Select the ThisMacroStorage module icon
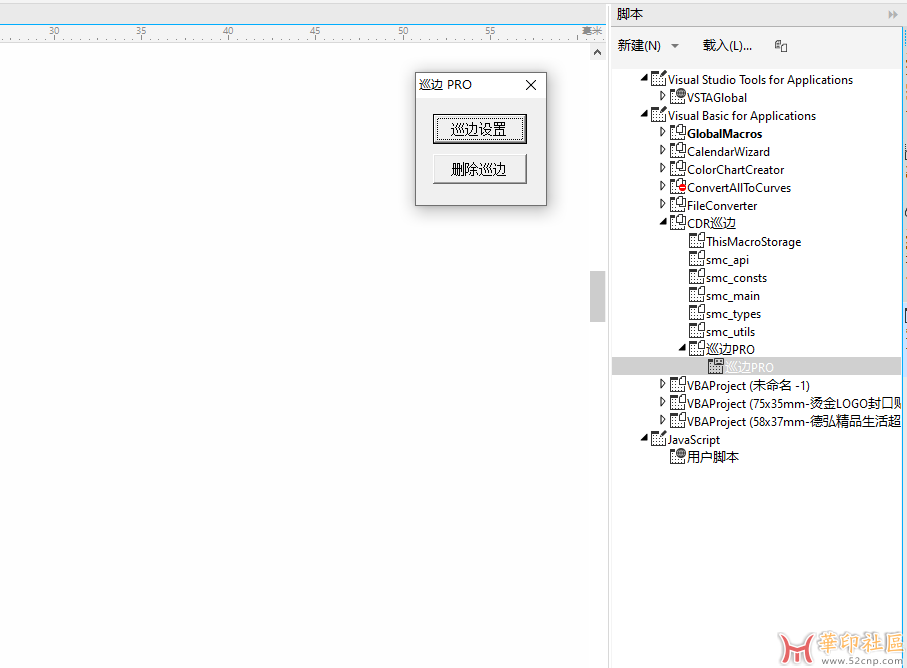Viewport: 907px width, 668px height. (697, 241)
